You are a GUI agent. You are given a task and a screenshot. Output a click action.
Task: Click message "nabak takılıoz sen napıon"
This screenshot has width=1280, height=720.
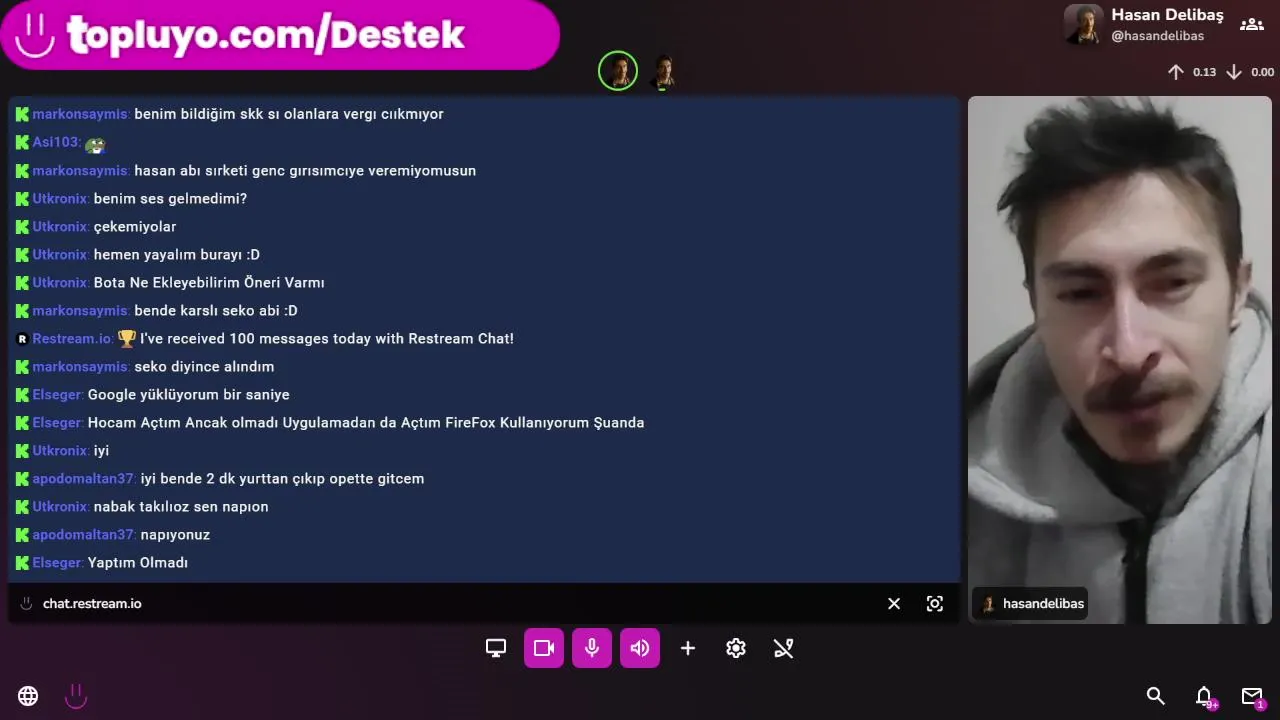pos(181,507)
